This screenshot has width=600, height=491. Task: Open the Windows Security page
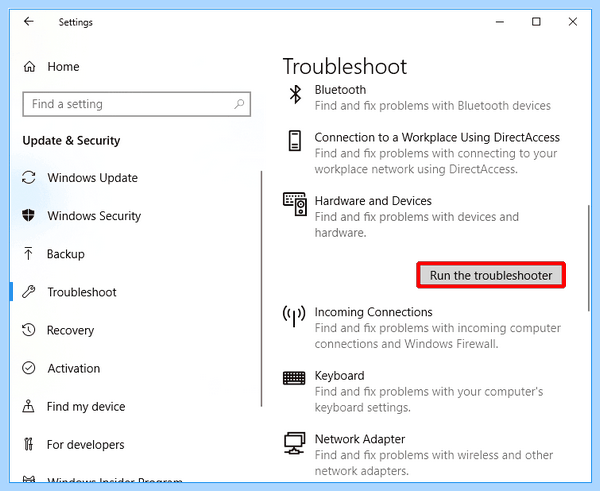(94, 216)
